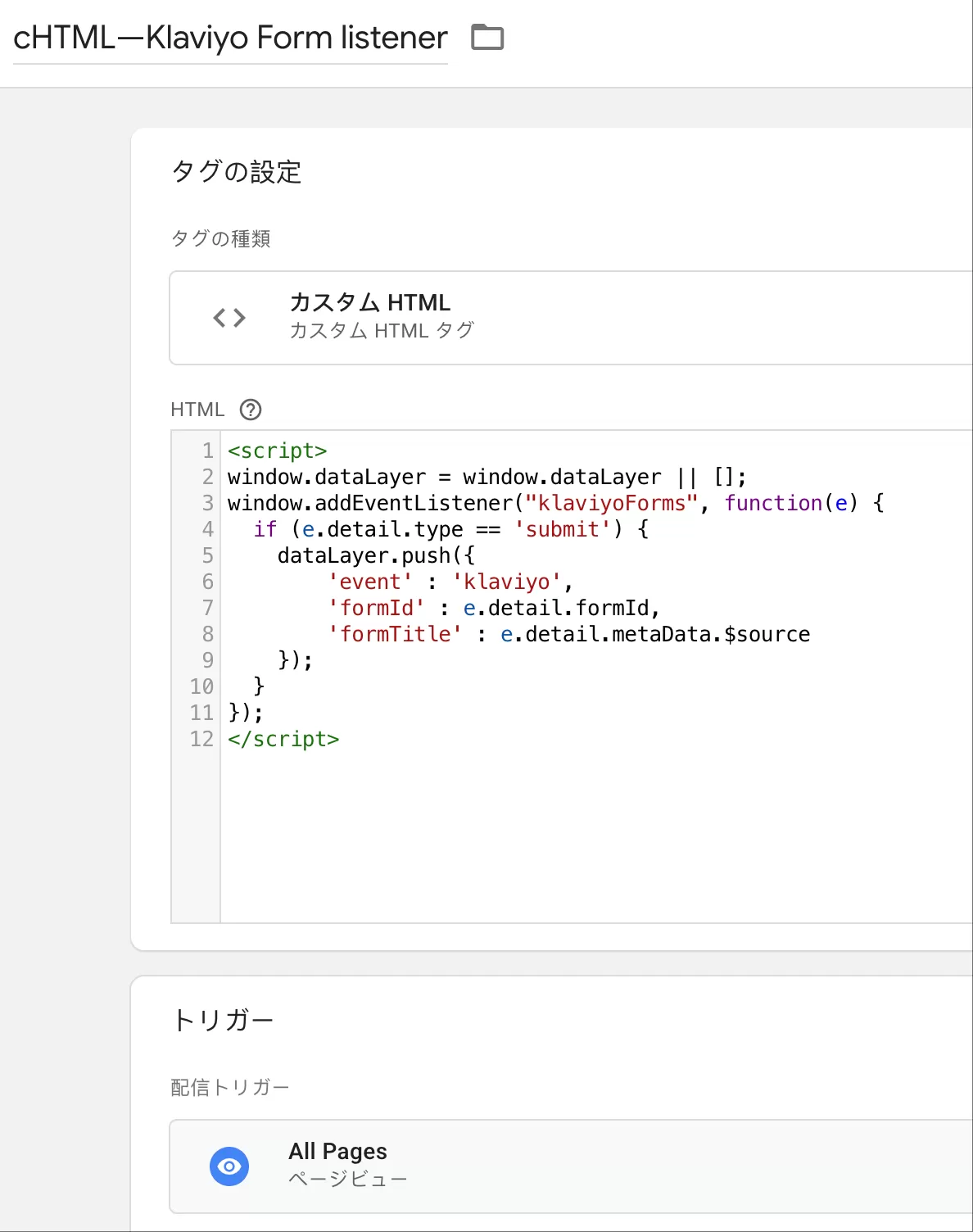Click the トリガー section heading
This screenshot has width=973, height=1232.
223,1021
